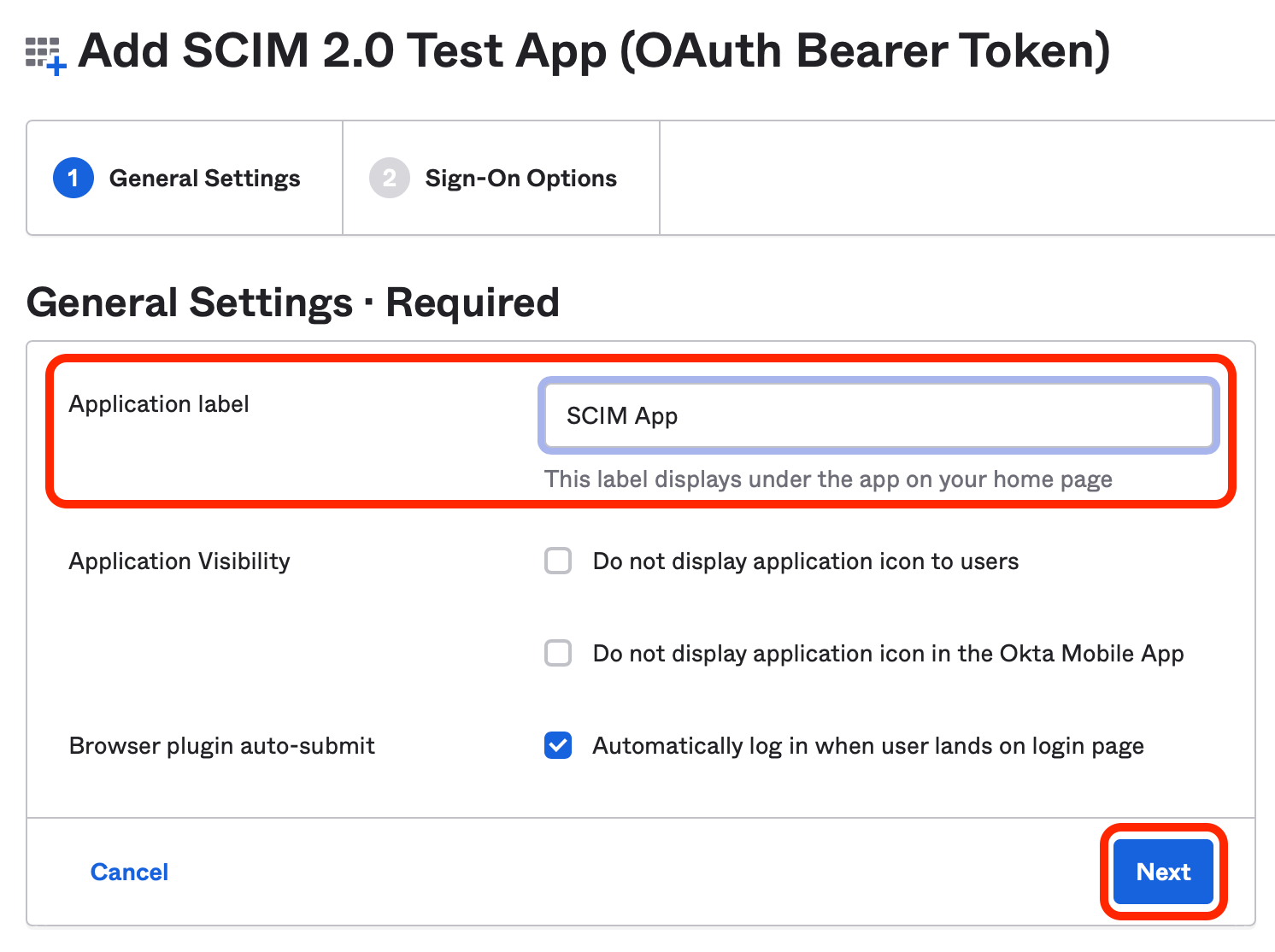This screenshot has height=952, width=1275.
Task: Click the Application Visibility label
Action: tap(179, 561)
